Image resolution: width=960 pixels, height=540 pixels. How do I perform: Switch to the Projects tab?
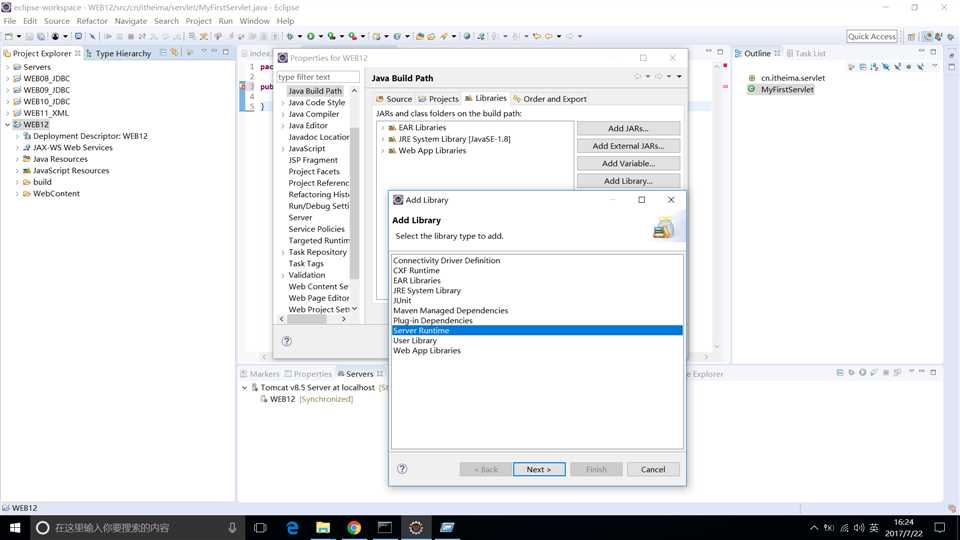(x=438, y=99)
